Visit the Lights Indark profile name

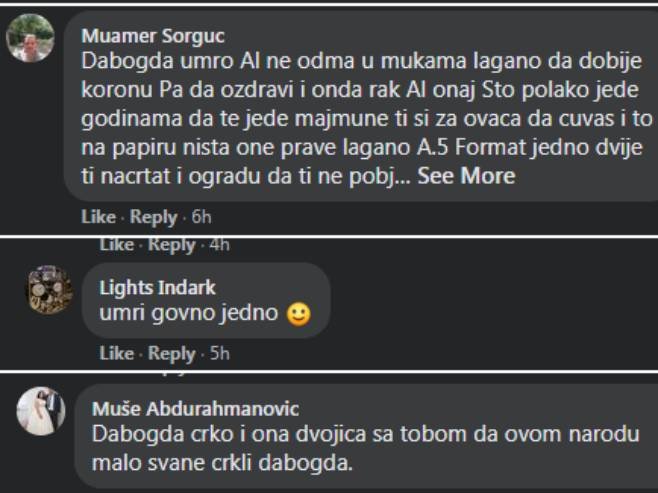157,288
